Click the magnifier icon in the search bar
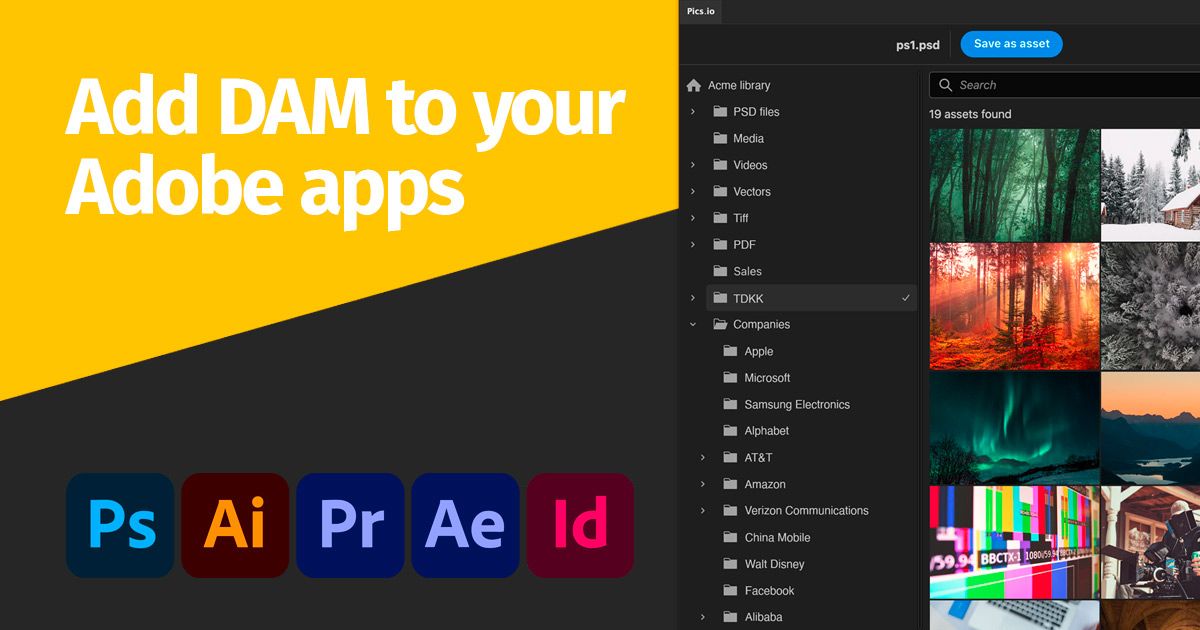Screen dimensions: 1200x630 (944, 85)
